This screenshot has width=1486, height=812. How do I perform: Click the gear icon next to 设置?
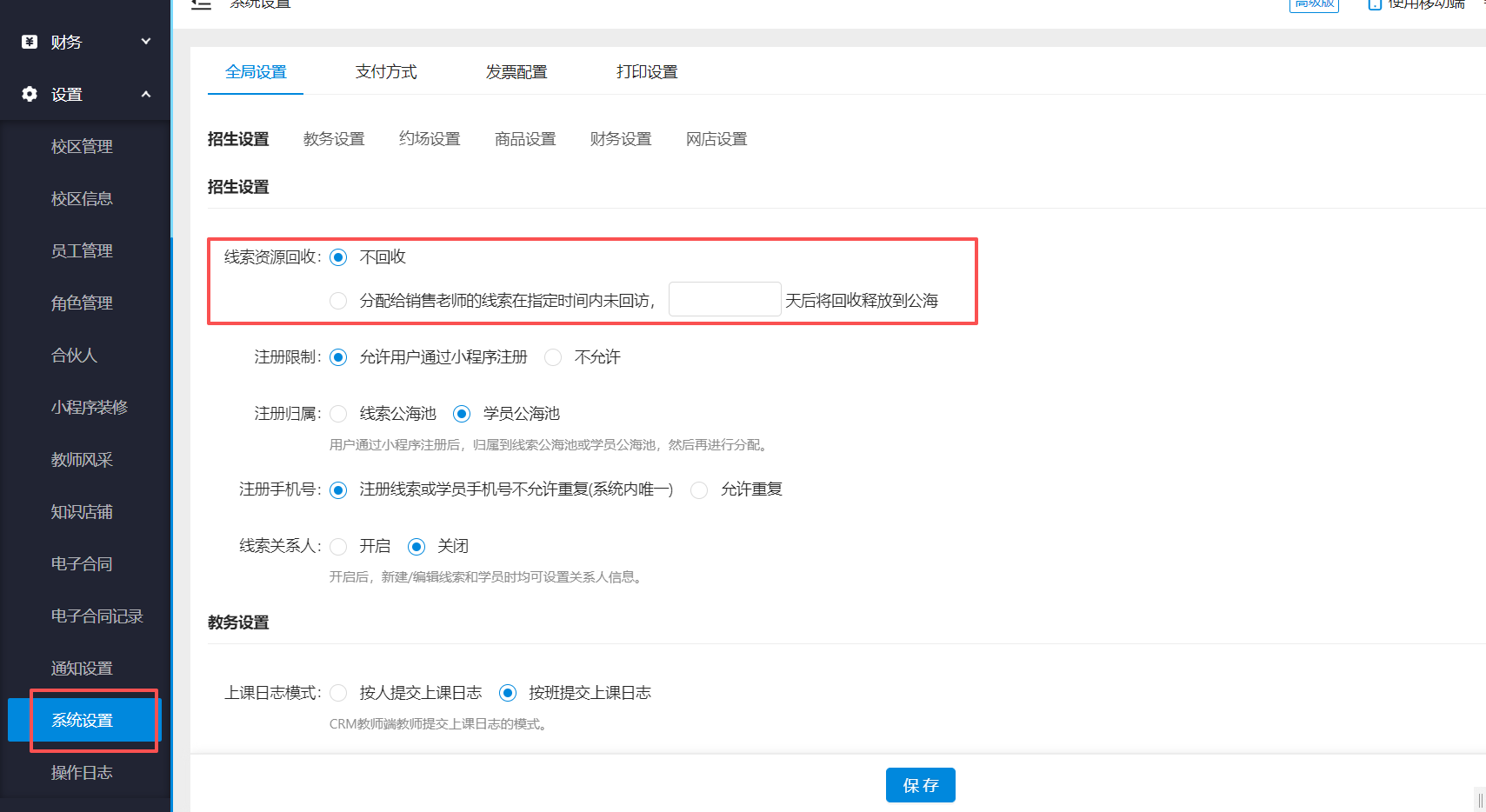pyautogui.click(x=28, y=94)
